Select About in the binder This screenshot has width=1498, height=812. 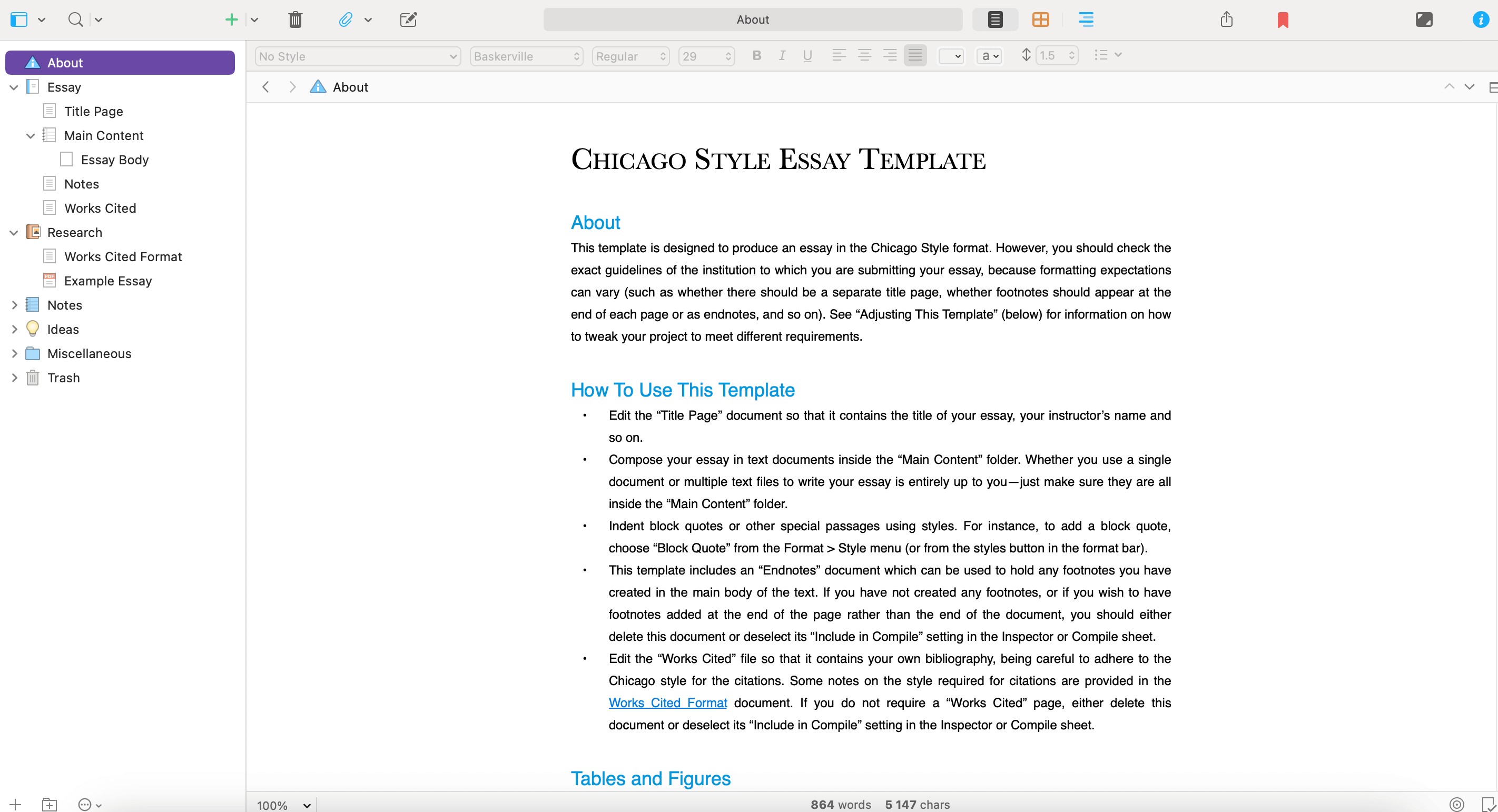point(120,63)
